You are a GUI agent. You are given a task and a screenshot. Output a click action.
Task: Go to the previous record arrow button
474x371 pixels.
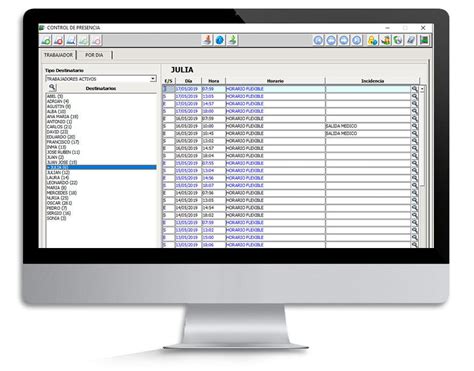click(x=331, y=40)
